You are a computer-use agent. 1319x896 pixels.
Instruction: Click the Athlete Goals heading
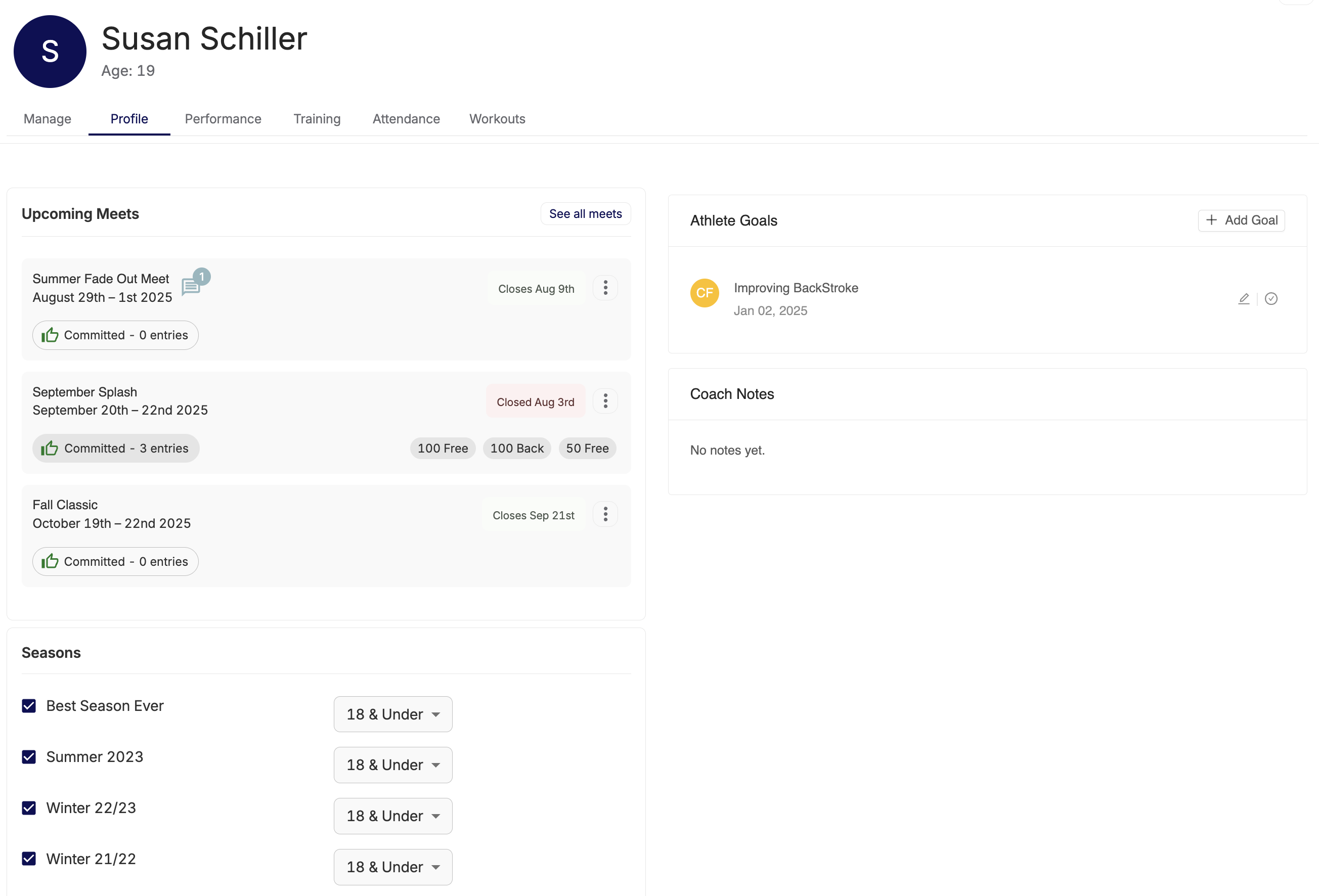(733, 221)
